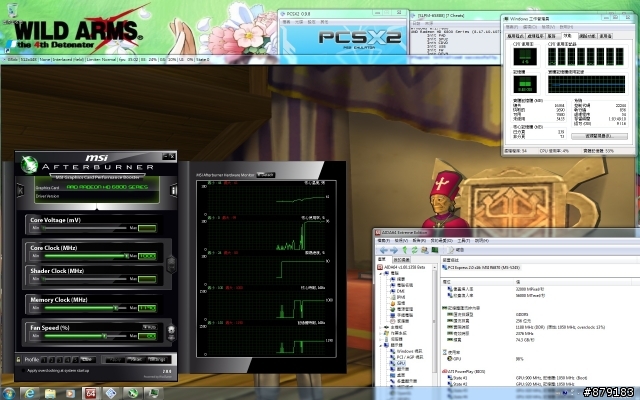Screen dimensions: 640x400
Task: Click the AIDA64 Forward arrow icon
Action: tap(394, 250)
